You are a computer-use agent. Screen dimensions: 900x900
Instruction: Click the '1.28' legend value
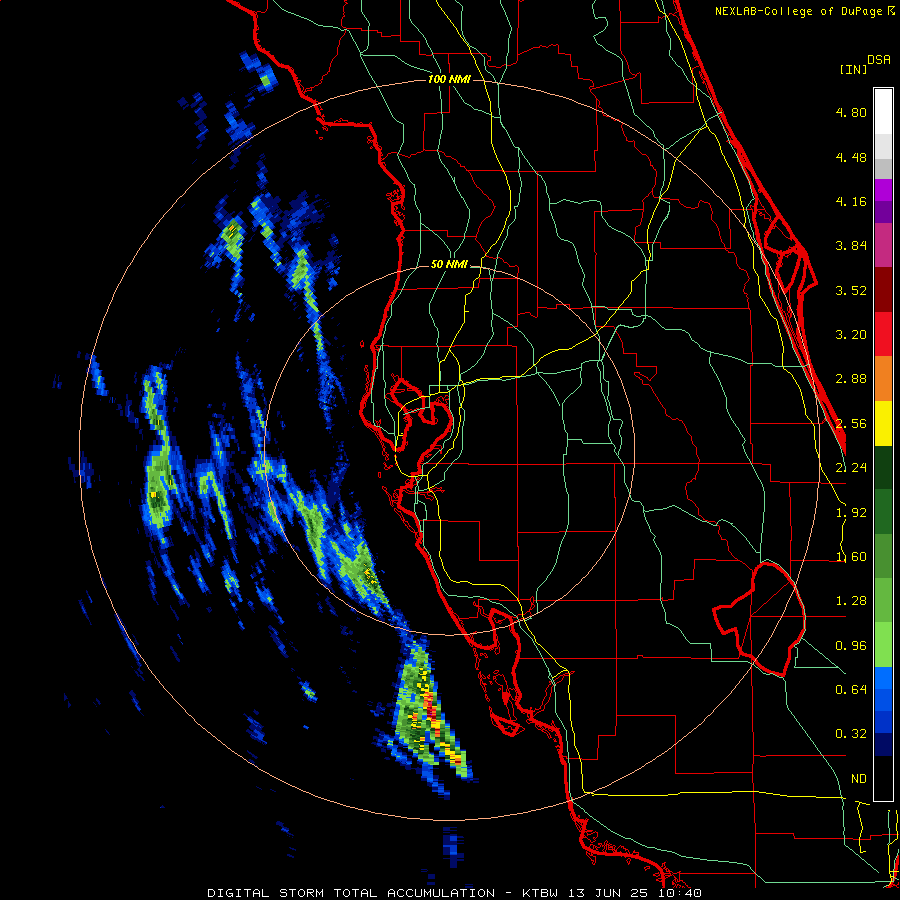[x=851, y=601]
